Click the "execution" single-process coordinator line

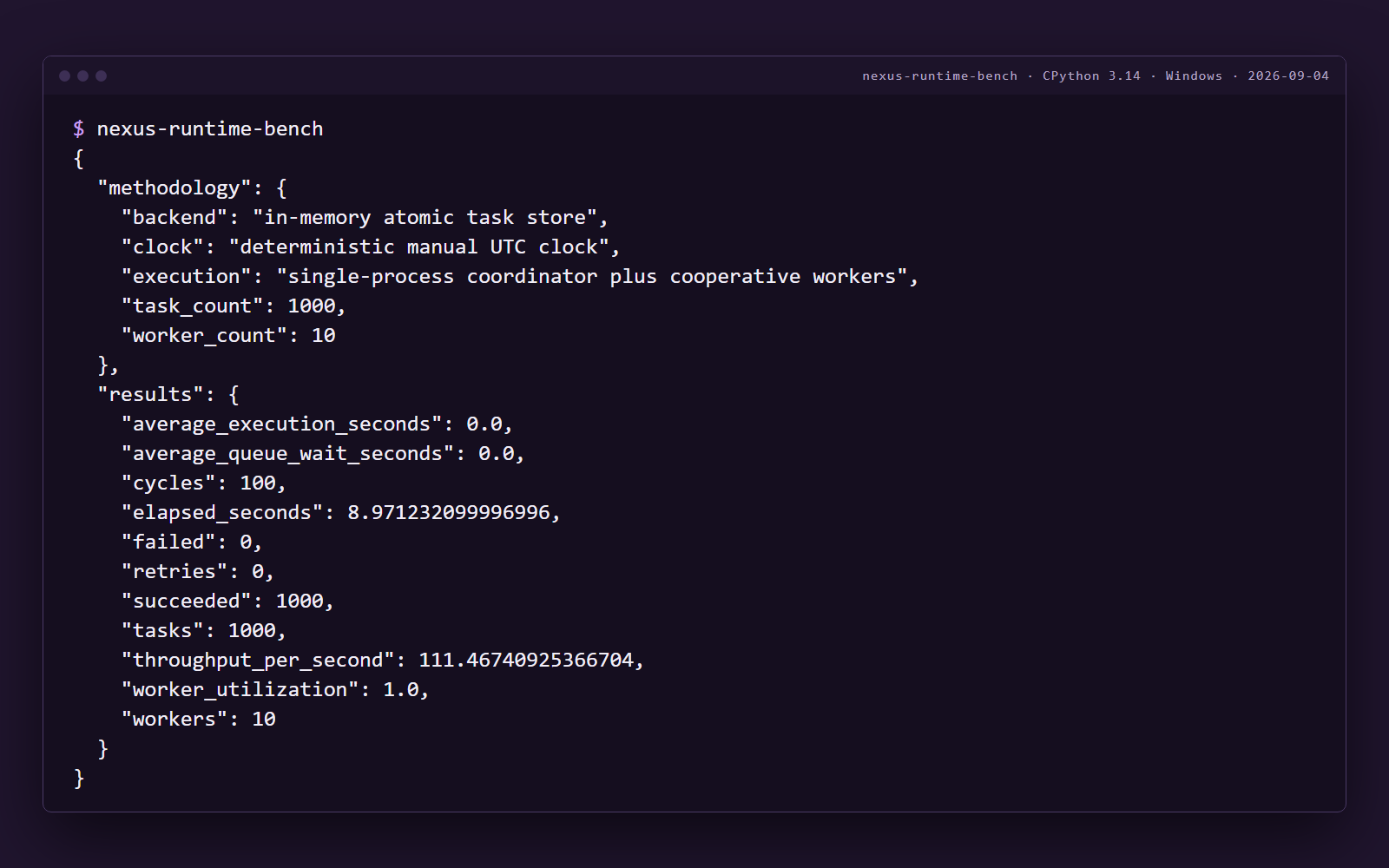(x=520, y=277)
